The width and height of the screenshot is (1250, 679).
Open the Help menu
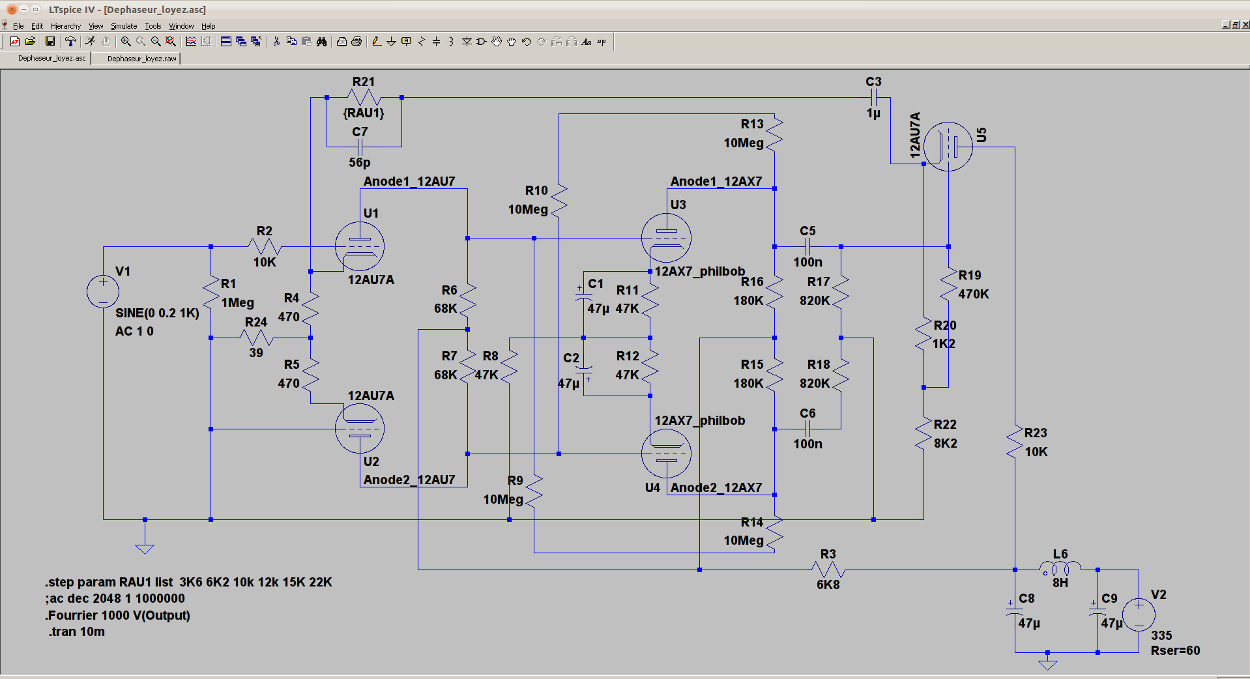tap(208, 25)
